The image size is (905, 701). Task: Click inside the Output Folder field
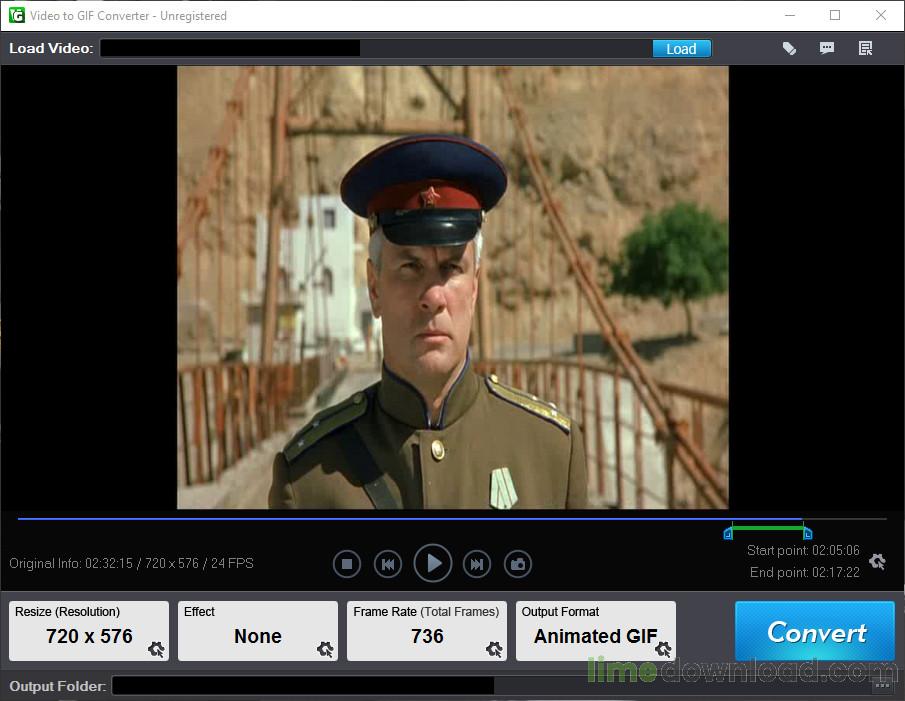[x=300, y=686]
